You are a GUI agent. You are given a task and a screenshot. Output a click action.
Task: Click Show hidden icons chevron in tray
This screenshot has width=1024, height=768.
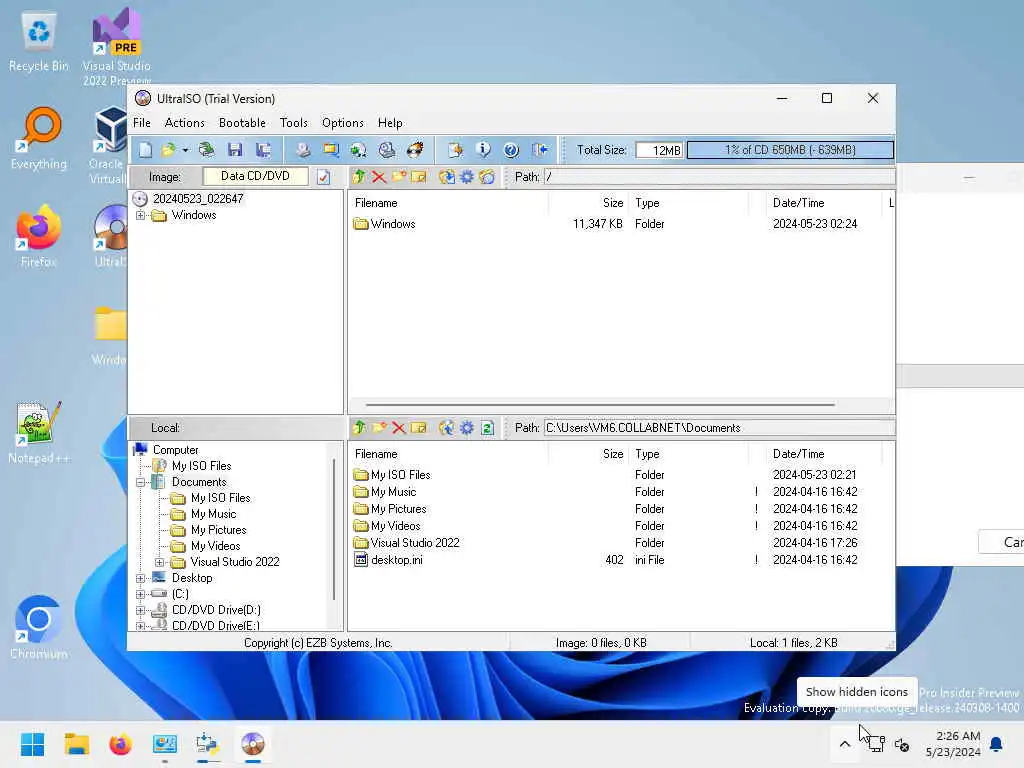[844, 744]
